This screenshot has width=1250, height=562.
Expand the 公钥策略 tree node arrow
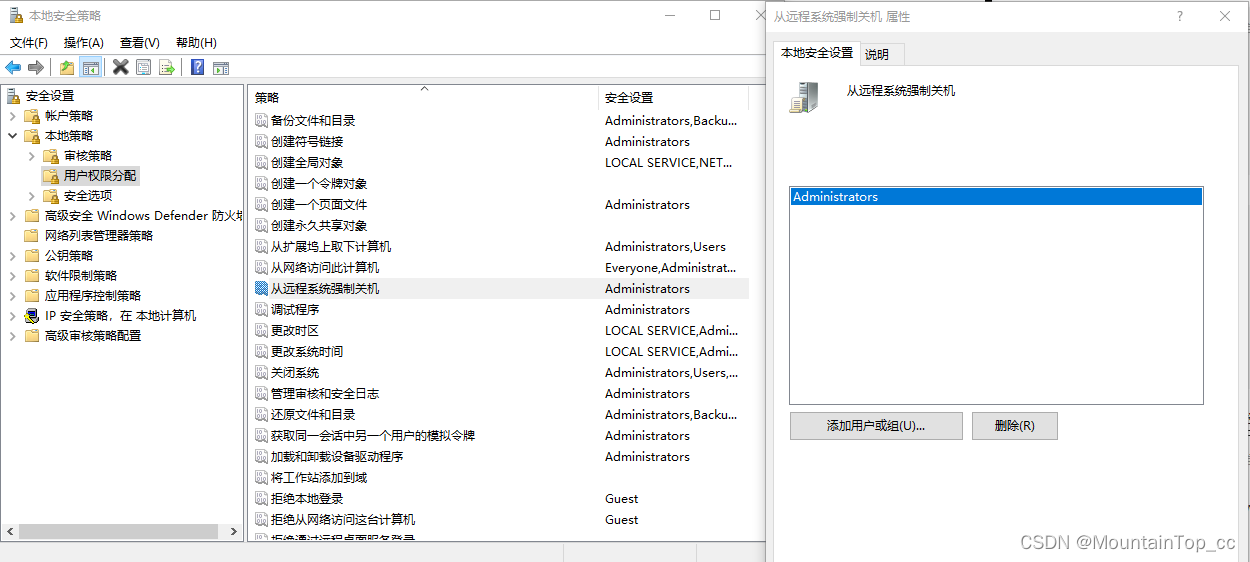(13, 256)
